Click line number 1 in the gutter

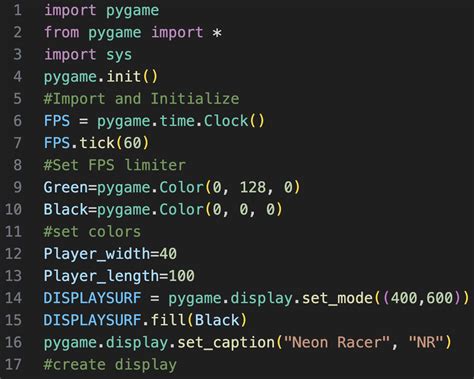click(x=18, y=10)
